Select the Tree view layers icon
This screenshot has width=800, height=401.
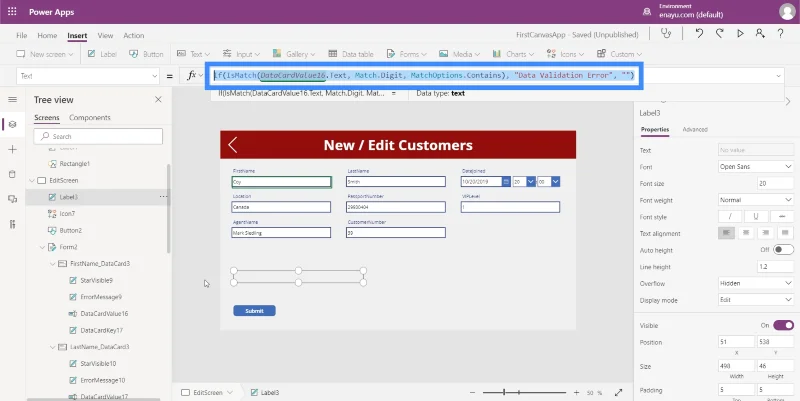[x=12, y=124]
